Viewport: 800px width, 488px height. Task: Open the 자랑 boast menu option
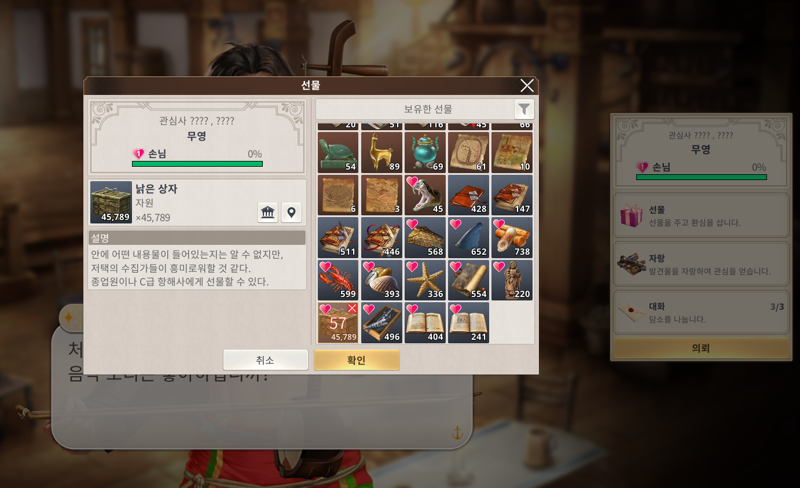coord(701,264)
